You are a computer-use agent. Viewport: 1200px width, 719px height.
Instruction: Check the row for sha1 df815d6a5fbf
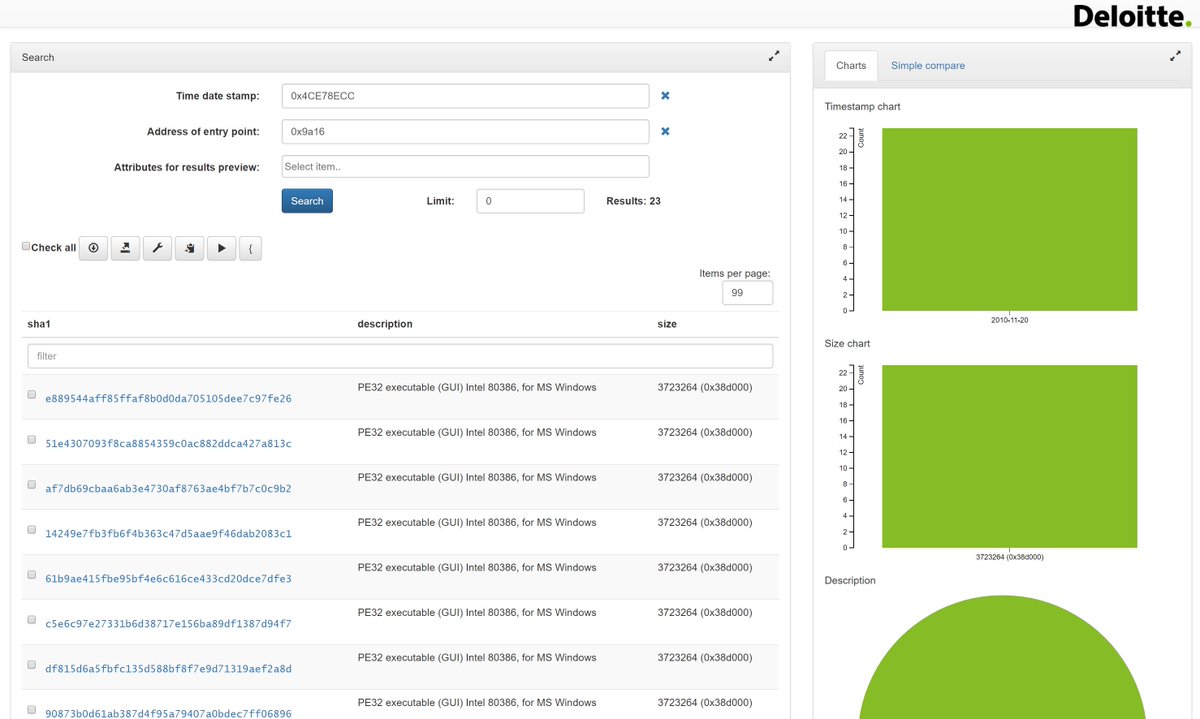31,664
